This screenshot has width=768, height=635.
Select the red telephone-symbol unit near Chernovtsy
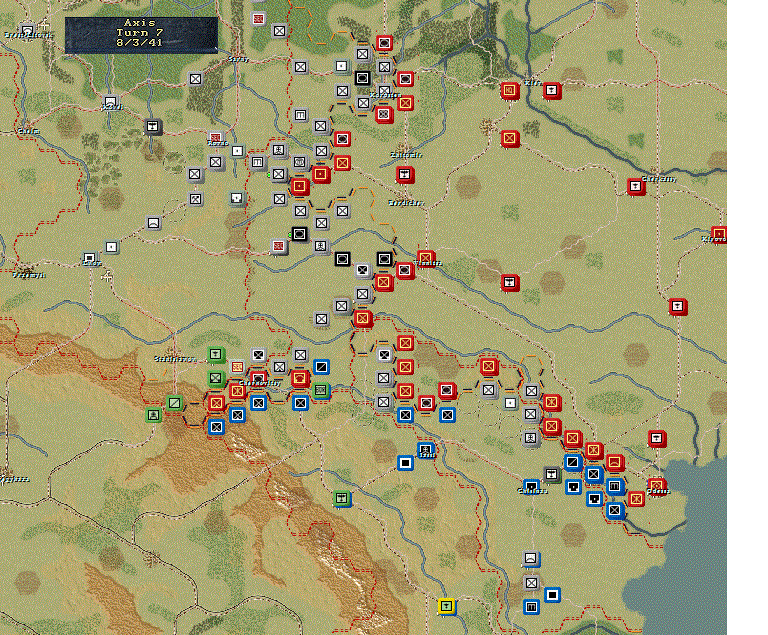click(x=299, y=378)
